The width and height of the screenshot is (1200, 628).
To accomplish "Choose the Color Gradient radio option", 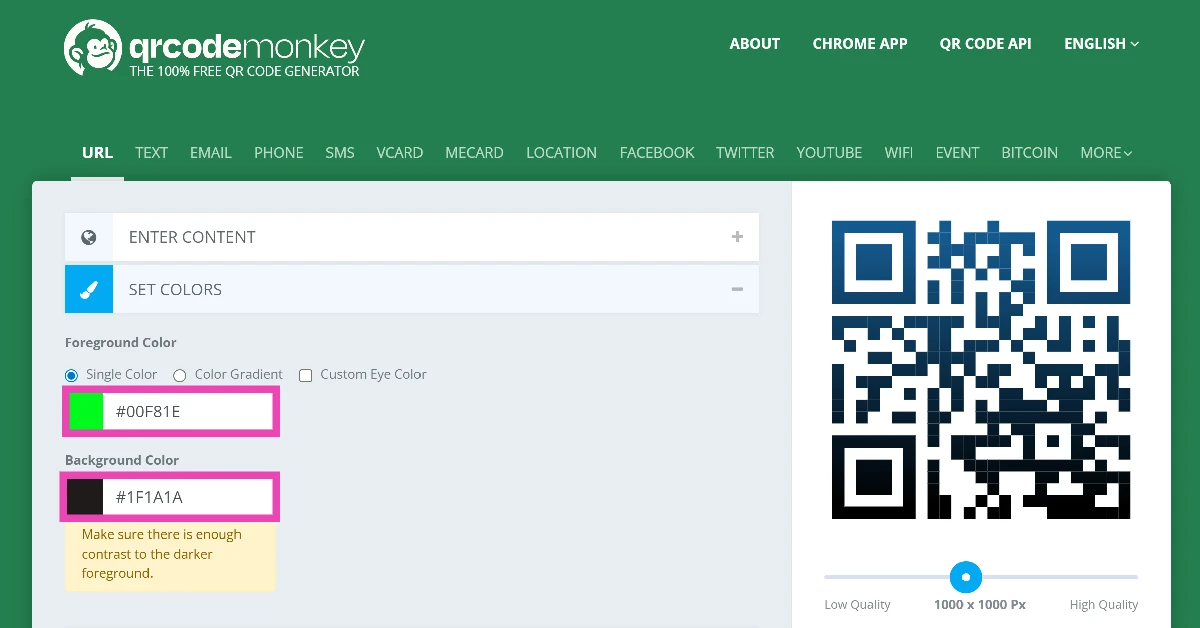I will click(x=180, y=375).
